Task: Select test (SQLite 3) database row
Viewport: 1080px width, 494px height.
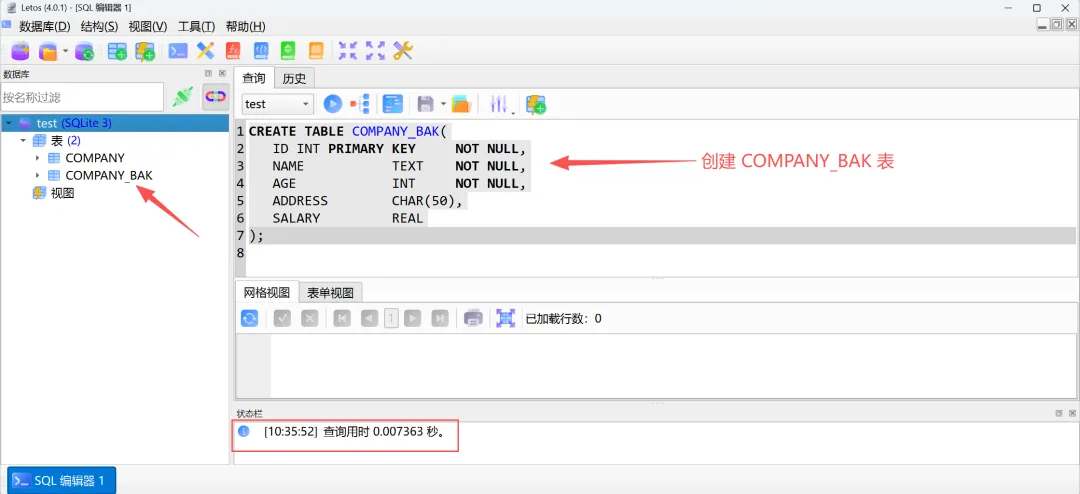Action: (114, 123)
